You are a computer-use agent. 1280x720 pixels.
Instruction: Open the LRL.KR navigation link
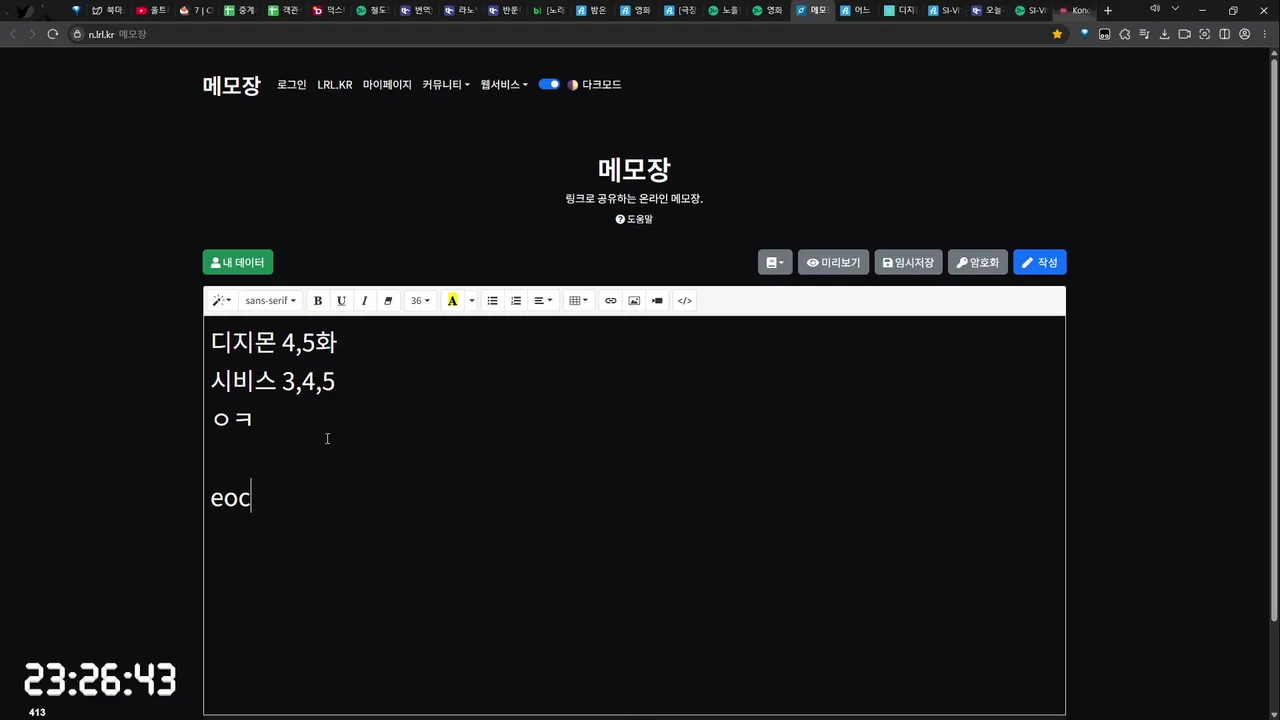click(x=335, y=85)
